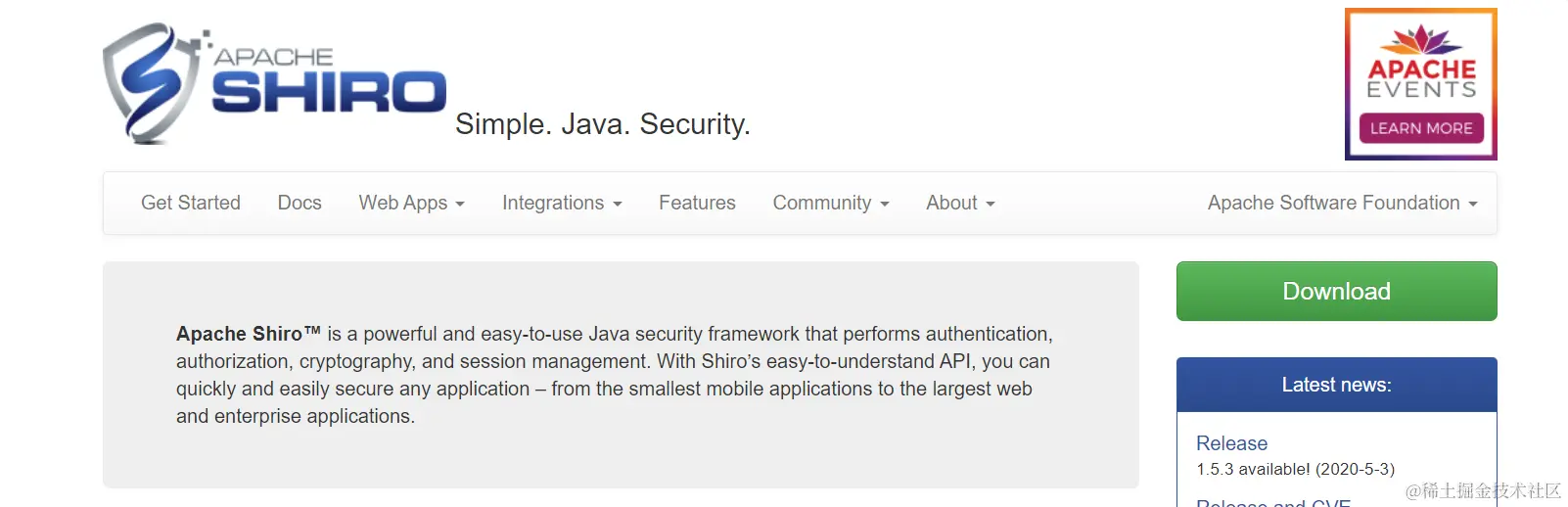Click the bold Apache Shiro™ intro text
Viewport: 1568px width, 507px height.
tap(248, 334)
